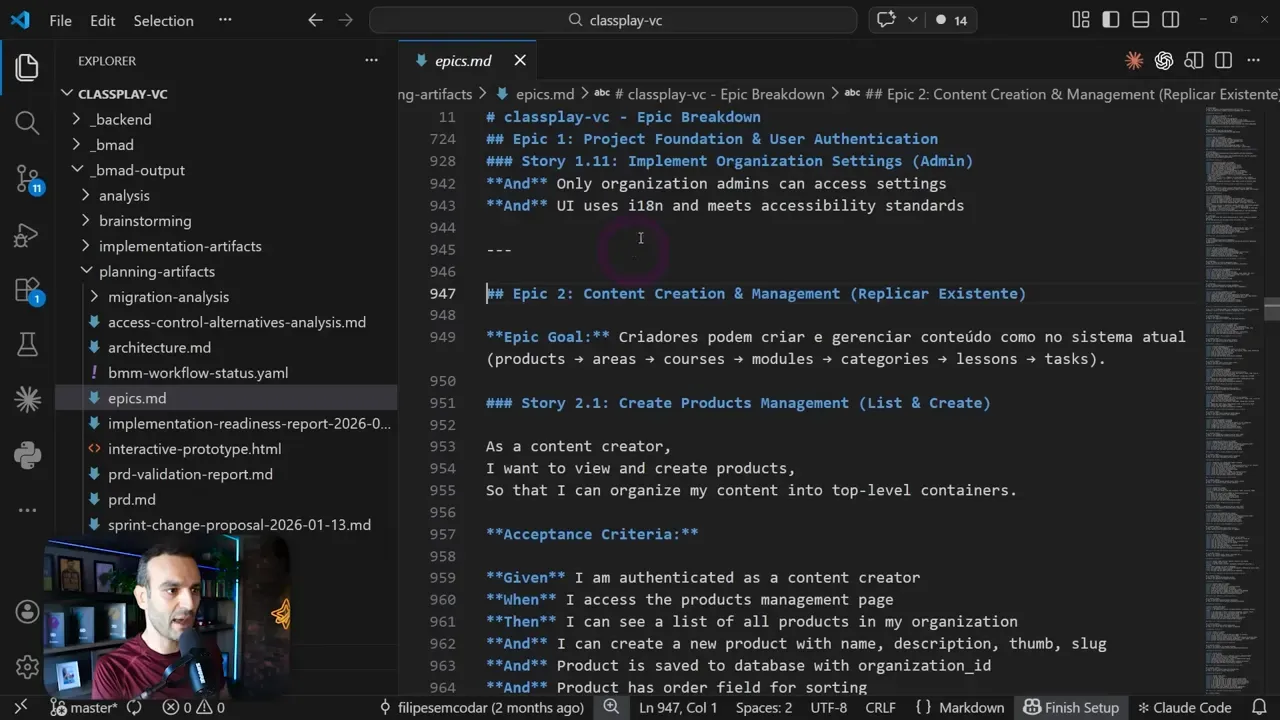The width and height of the screenshot is (1280, 720).
Task: Open the Extensions view
Action: (27, 288)
